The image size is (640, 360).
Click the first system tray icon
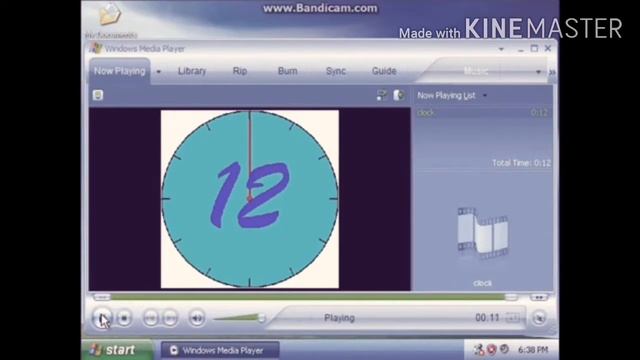pyautogui.click(x=479, y=349)
